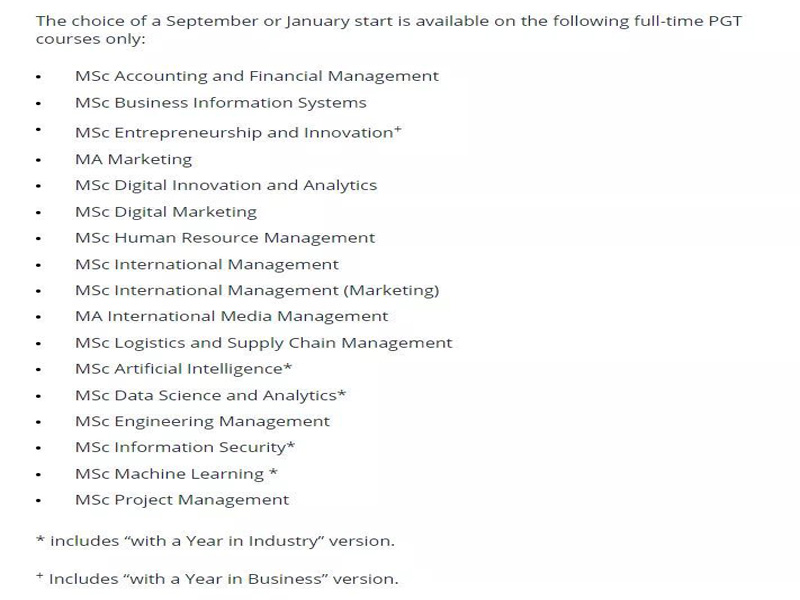800x600 pixels.
Task: Click MSc Data Science and Analytics
Action: [210, 396]
